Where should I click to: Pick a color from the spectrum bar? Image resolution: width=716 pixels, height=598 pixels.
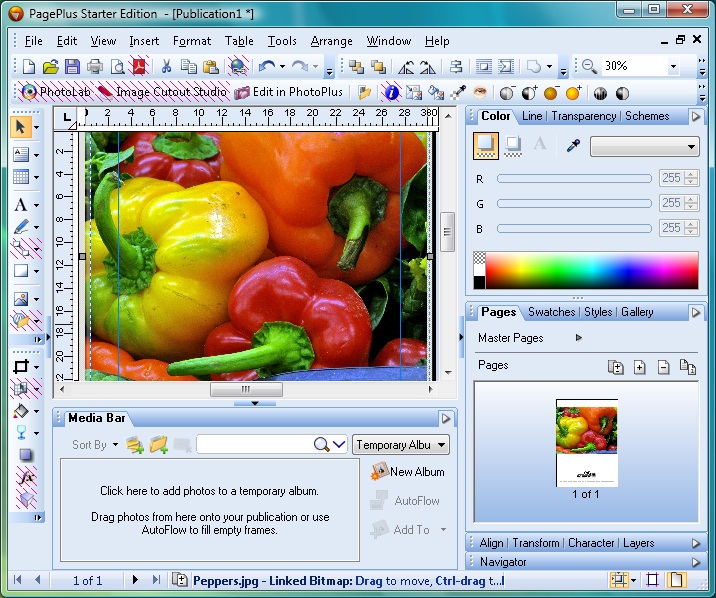592,270
